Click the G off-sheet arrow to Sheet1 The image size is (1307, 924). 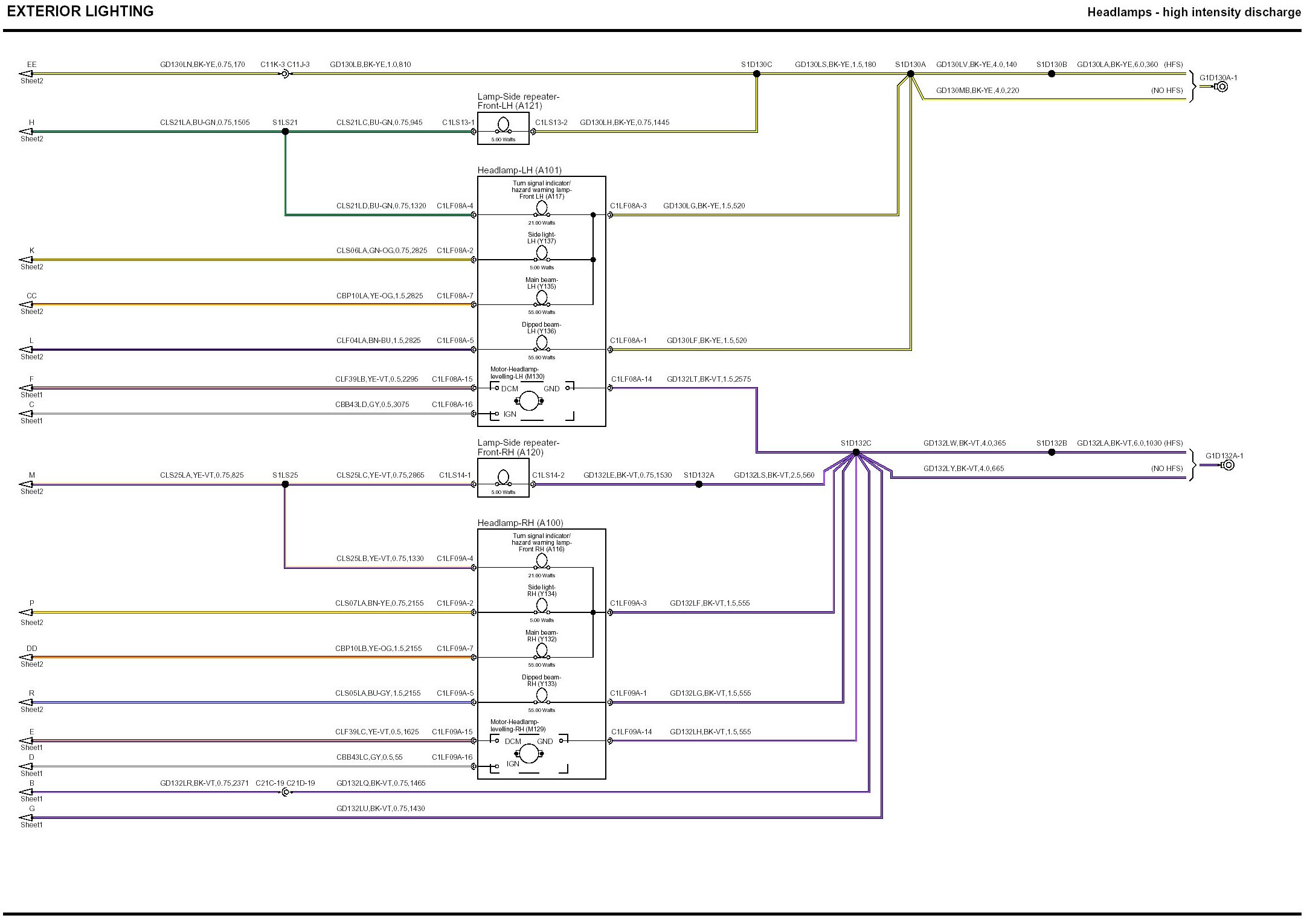[x=26, y=818]
